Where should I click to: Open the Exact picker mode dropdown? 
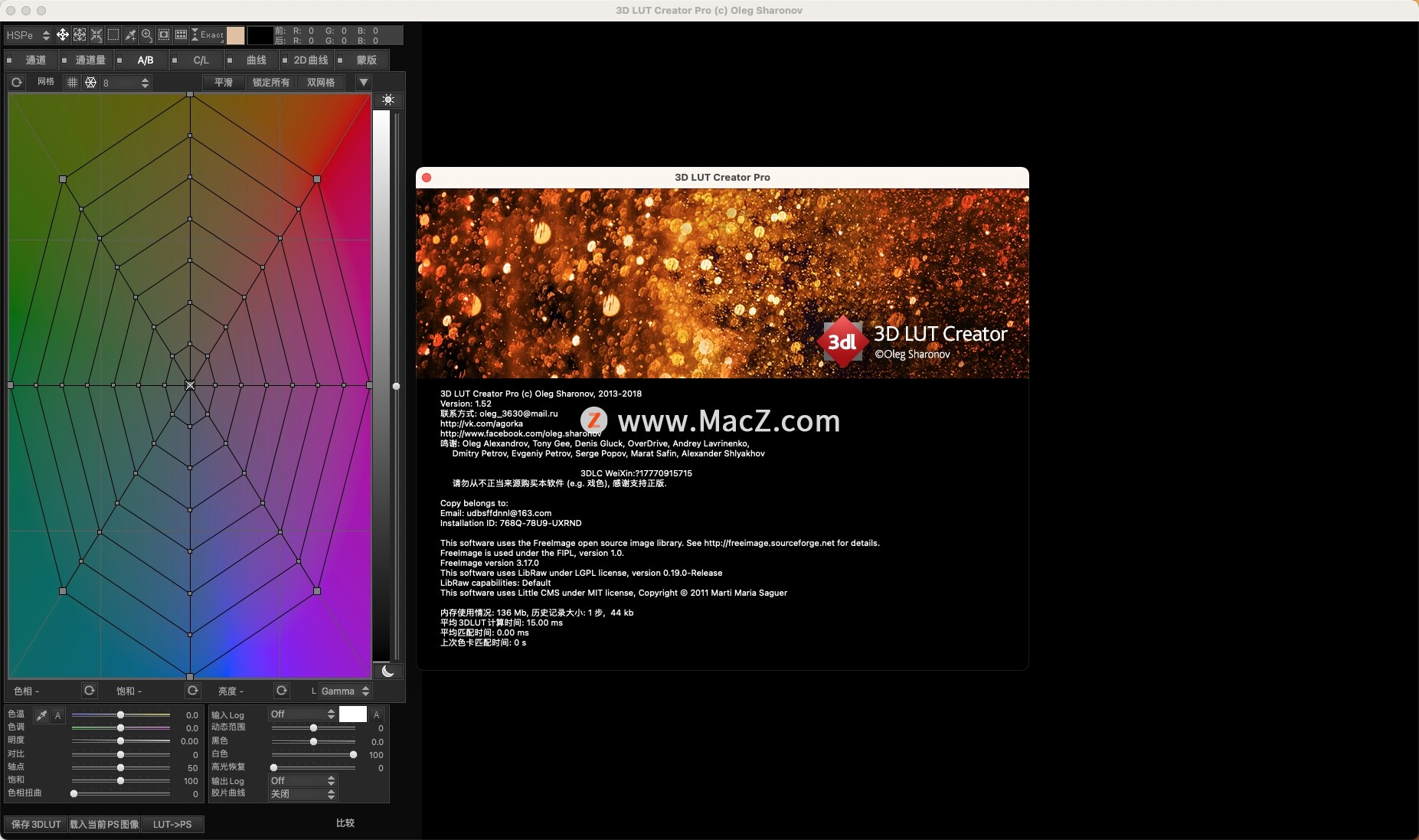click(x=207, y=34)
